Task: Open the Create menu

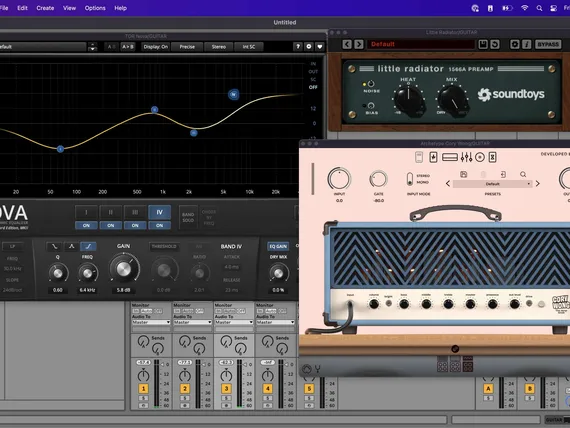Action: tap(45, 8)
